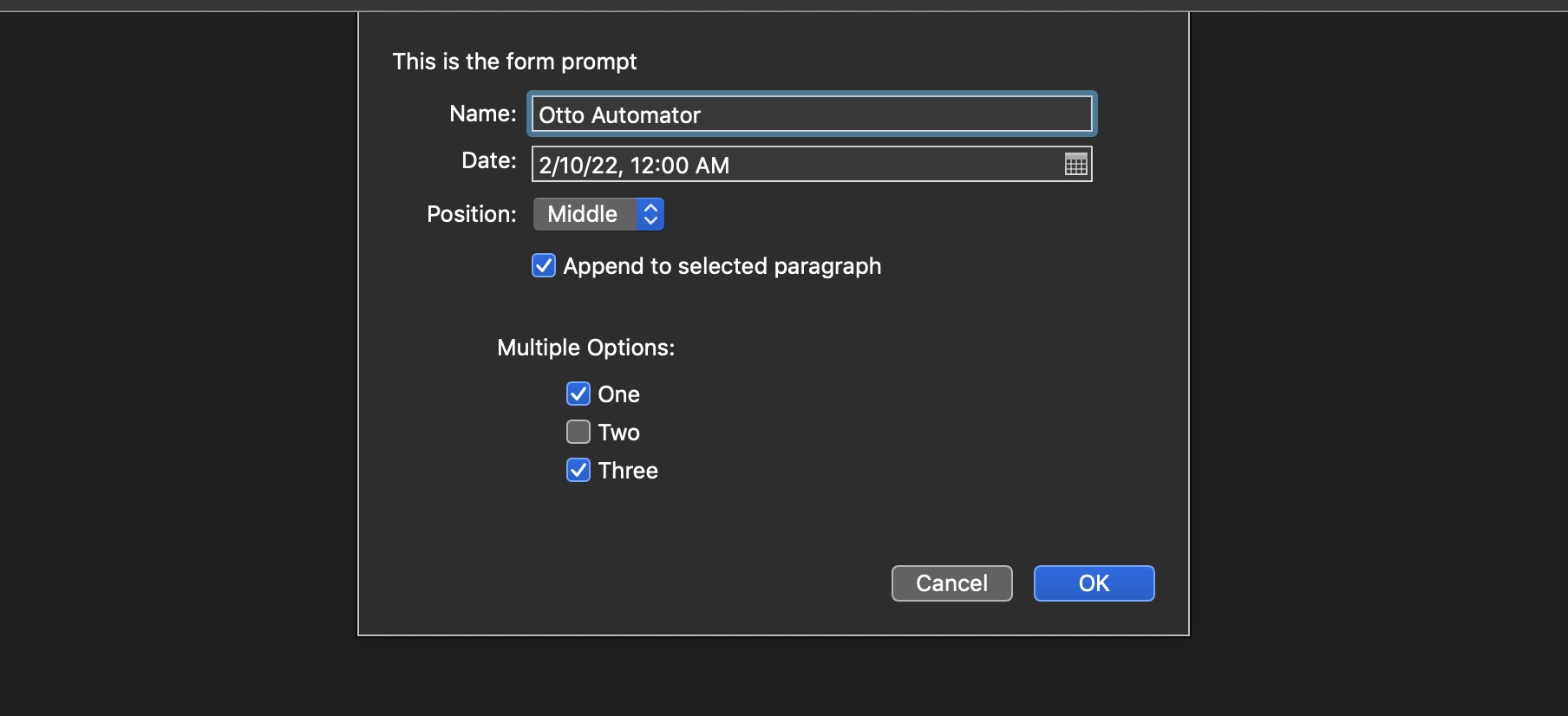Untick the Append to selected paragraph checkbox
The height and width of the screenshot is (716, 1568).
(544, 265)
